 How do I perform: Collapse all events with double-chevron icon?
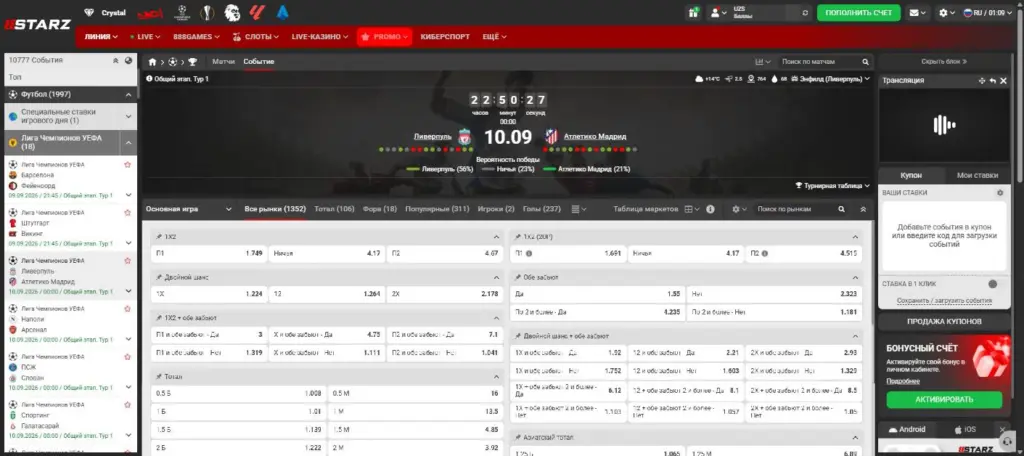pos(116,60)
